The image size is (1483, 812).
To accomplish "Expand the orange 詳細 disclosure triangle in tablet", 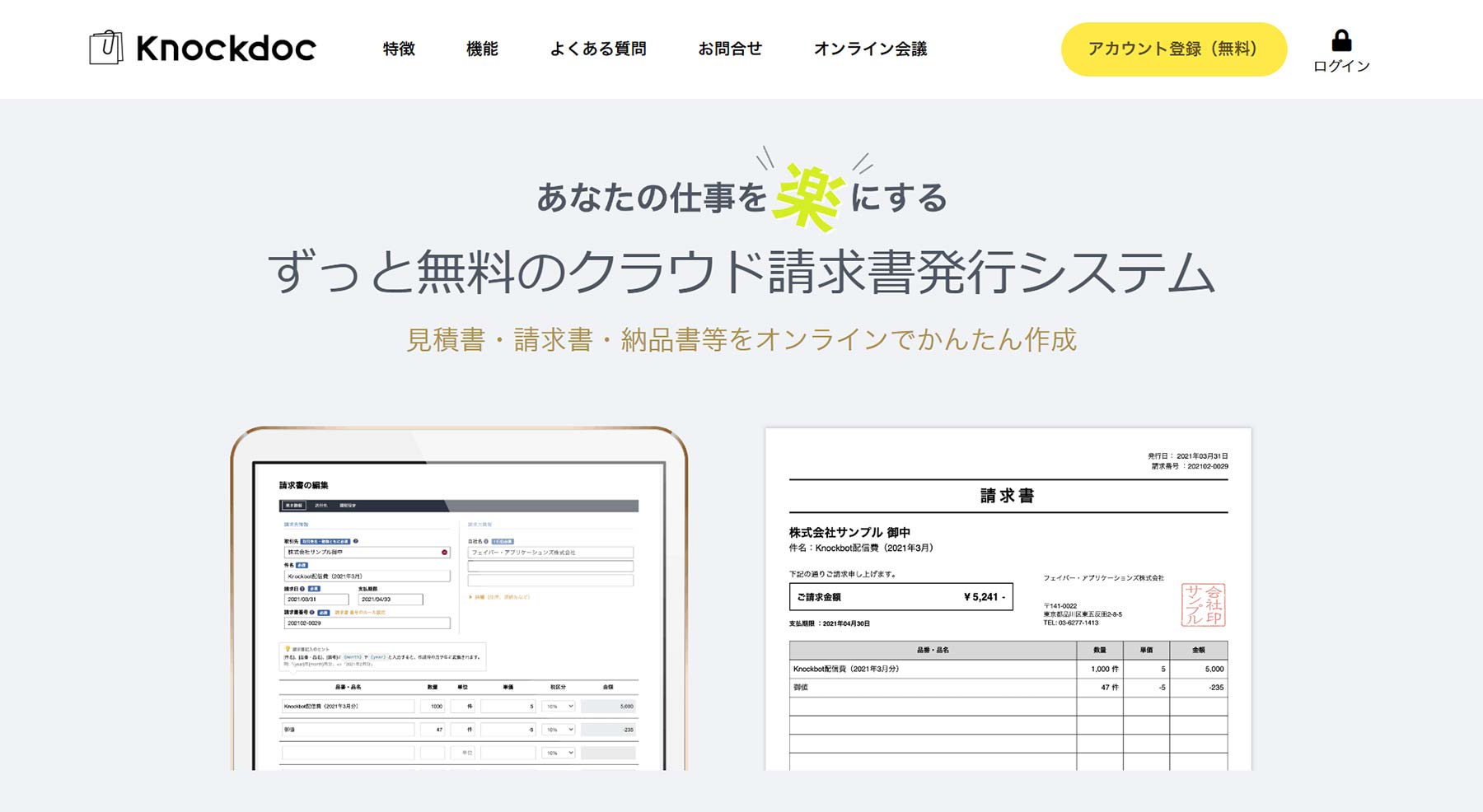I will pyautogui.click(x=470, y=596).
